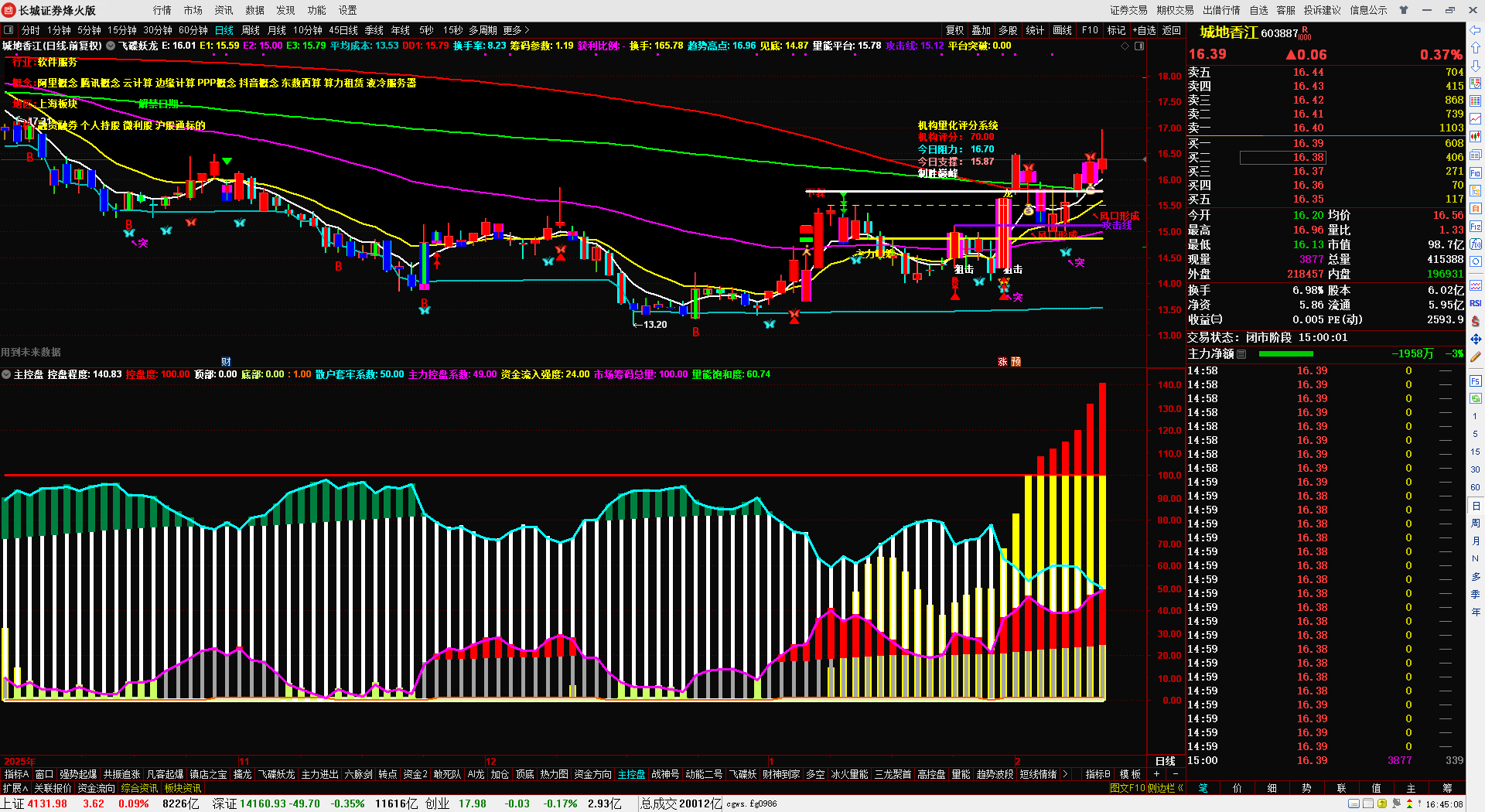Viewport: 1485px width, 812px height.
Task: Switch sidebar period to 日
Action: 1476,506
